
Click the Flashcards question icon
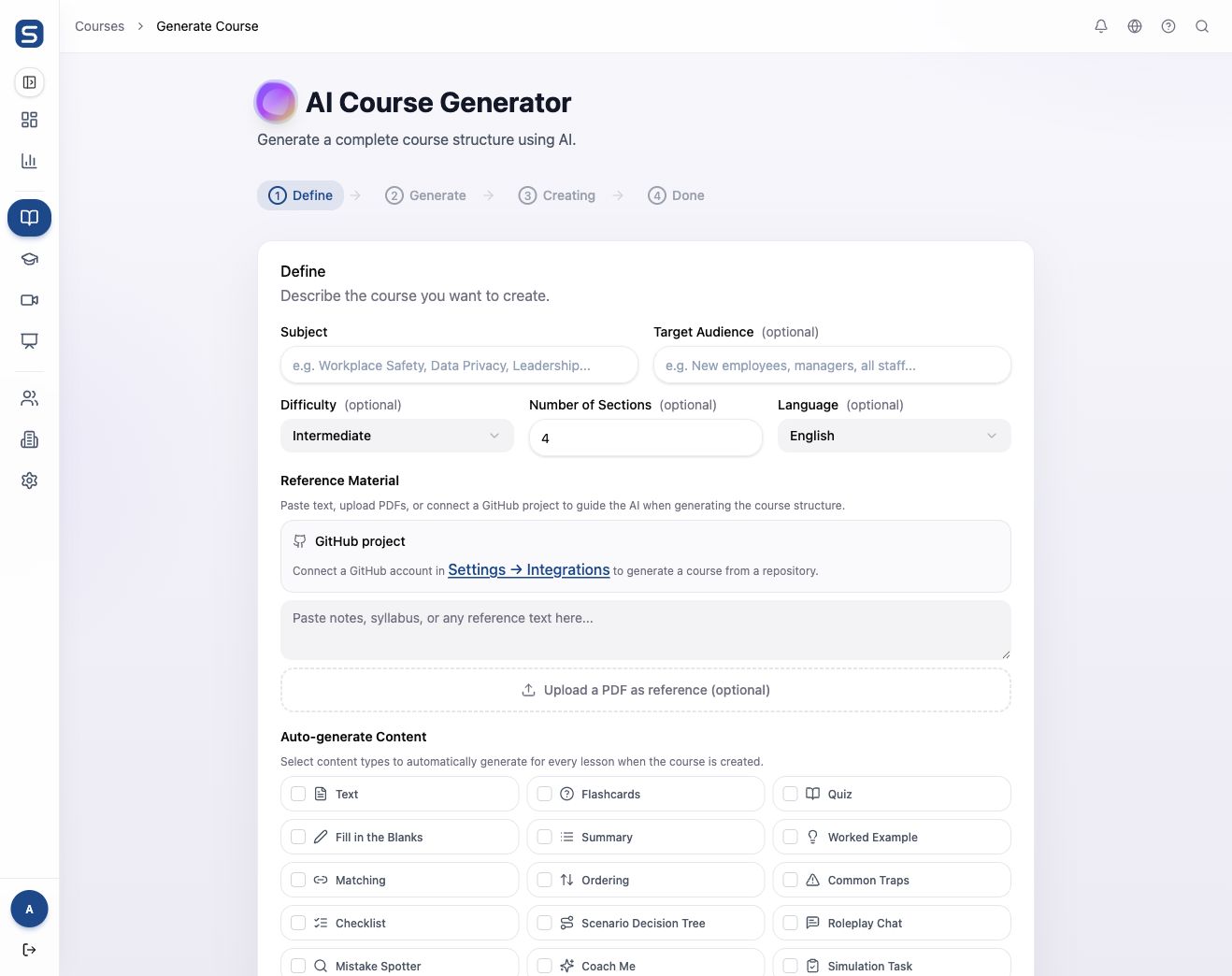pos(566,794)
